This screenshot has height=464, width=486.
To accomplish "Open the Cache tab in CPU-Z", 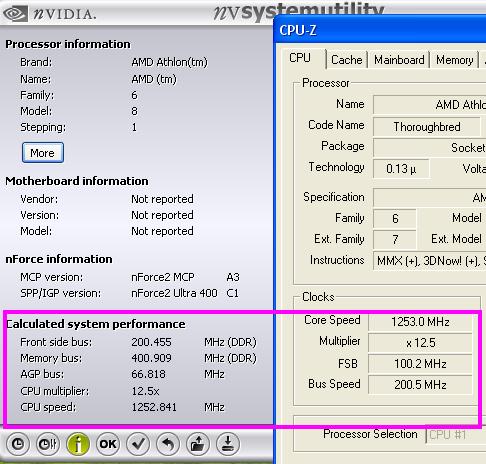I will click(347, 60).
